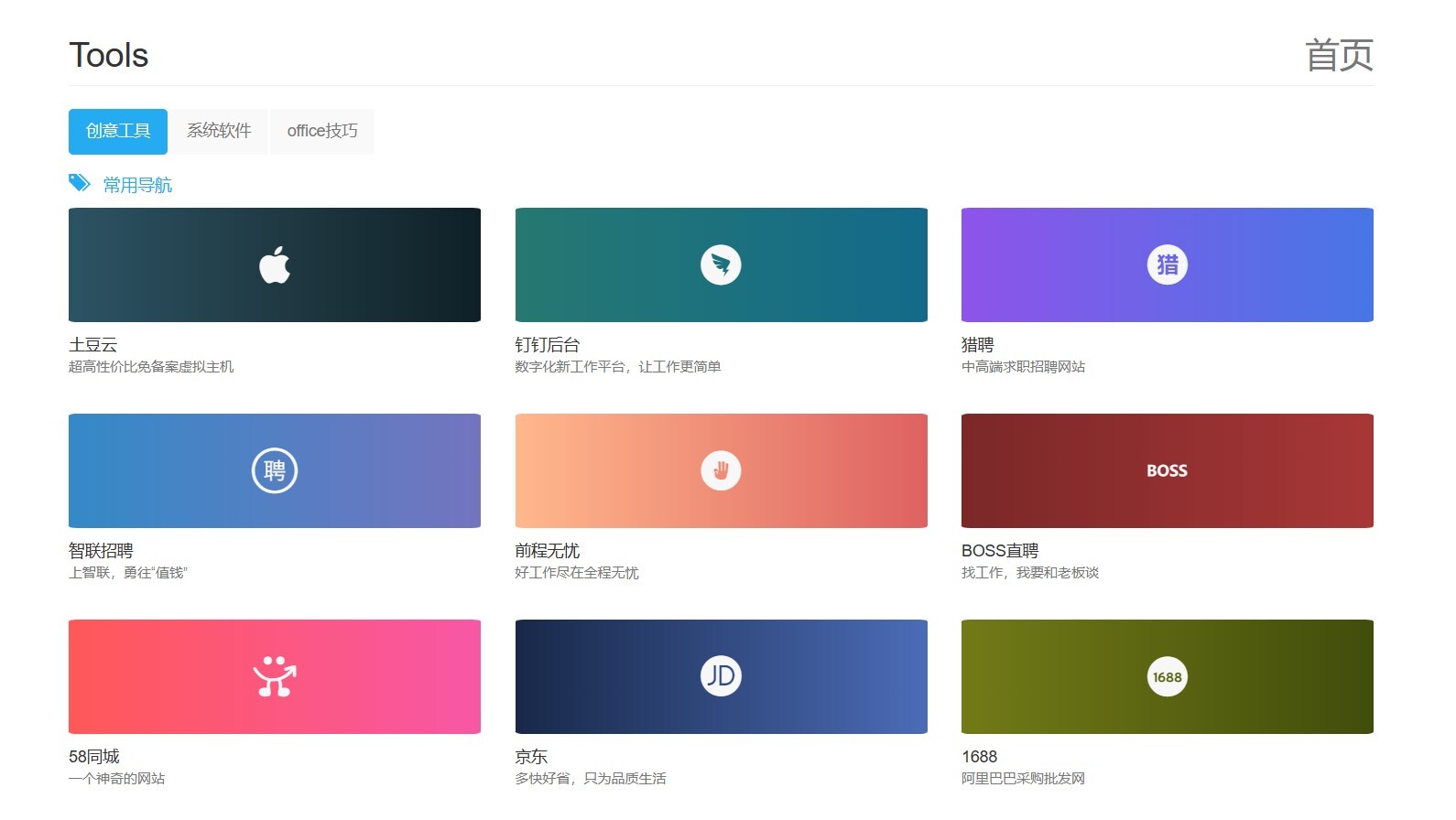The height and width of the screenshot is (820, 1456).
Task: Click the 常用导航 section label
Action: (137, 185)
